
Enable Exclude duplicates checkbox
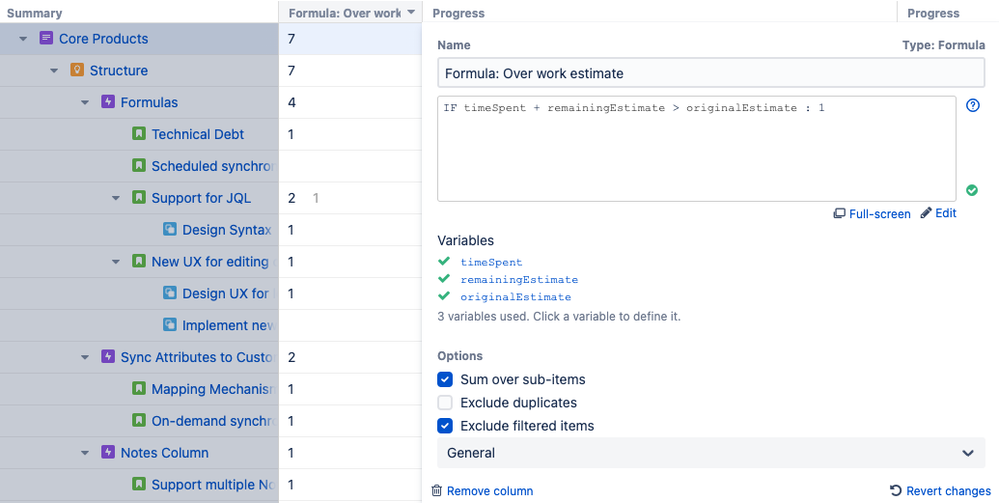pyautogui.click(x=445, y=402)
